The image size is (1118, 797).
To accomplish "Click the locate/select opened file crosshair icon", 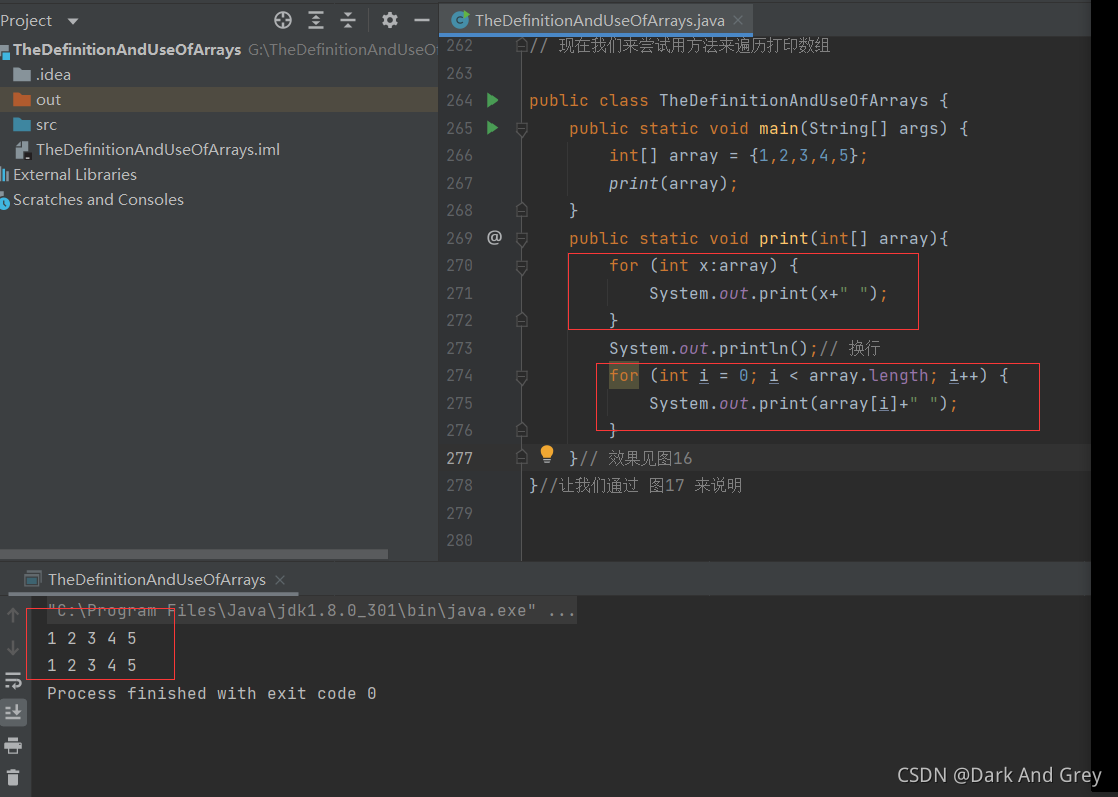I will [x=283, y=20].
